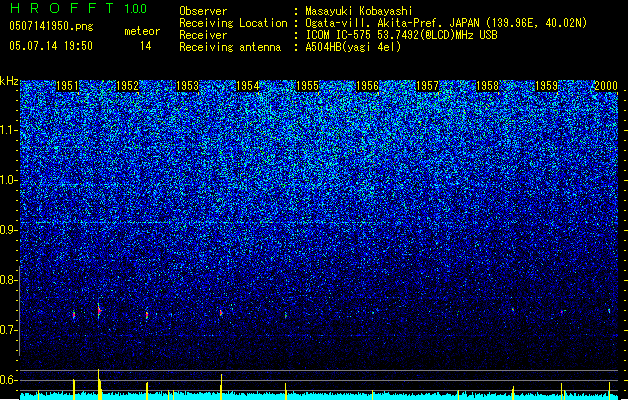Click the 1958 time marker
This screenshot has width=629, height=400.
tap(487, 86)
